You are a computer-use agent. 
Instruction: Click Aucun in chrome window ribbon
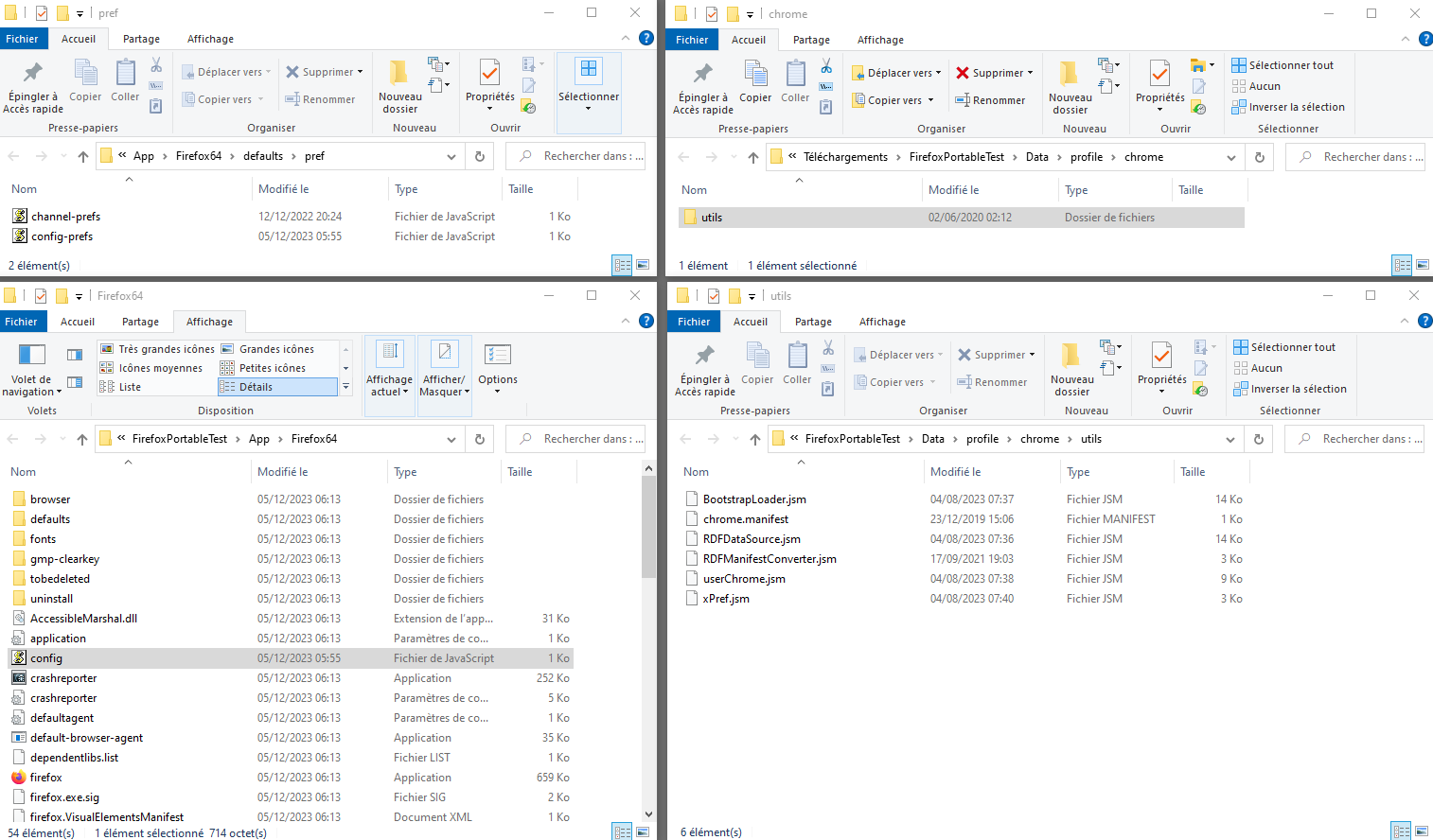coord(1256,86)
